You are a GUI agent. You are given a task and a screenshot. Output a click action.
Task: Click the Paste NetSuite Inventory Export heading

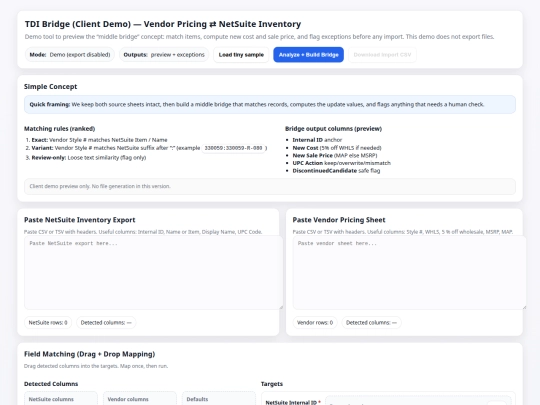[x=80, y=220]
